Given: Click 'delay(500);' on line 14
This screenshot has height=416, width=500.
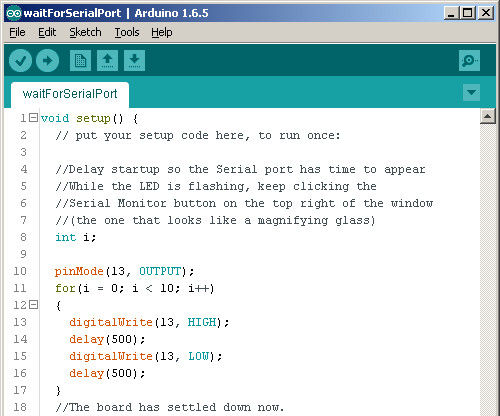Looking at the screenshot, I should (x=107, y=339).
